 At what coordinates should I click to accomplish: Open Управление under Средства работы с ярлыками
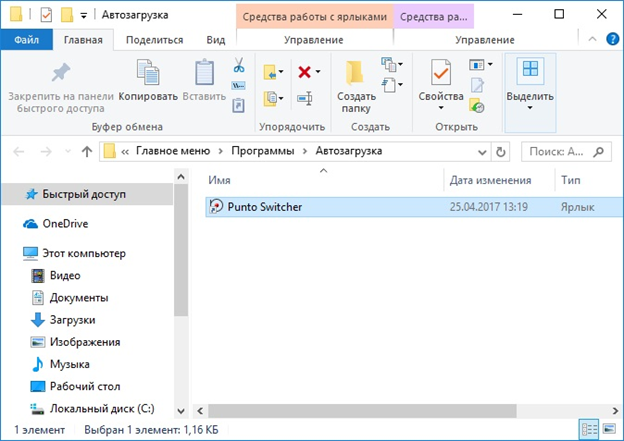pyautogui.click(x=314, y=40)
